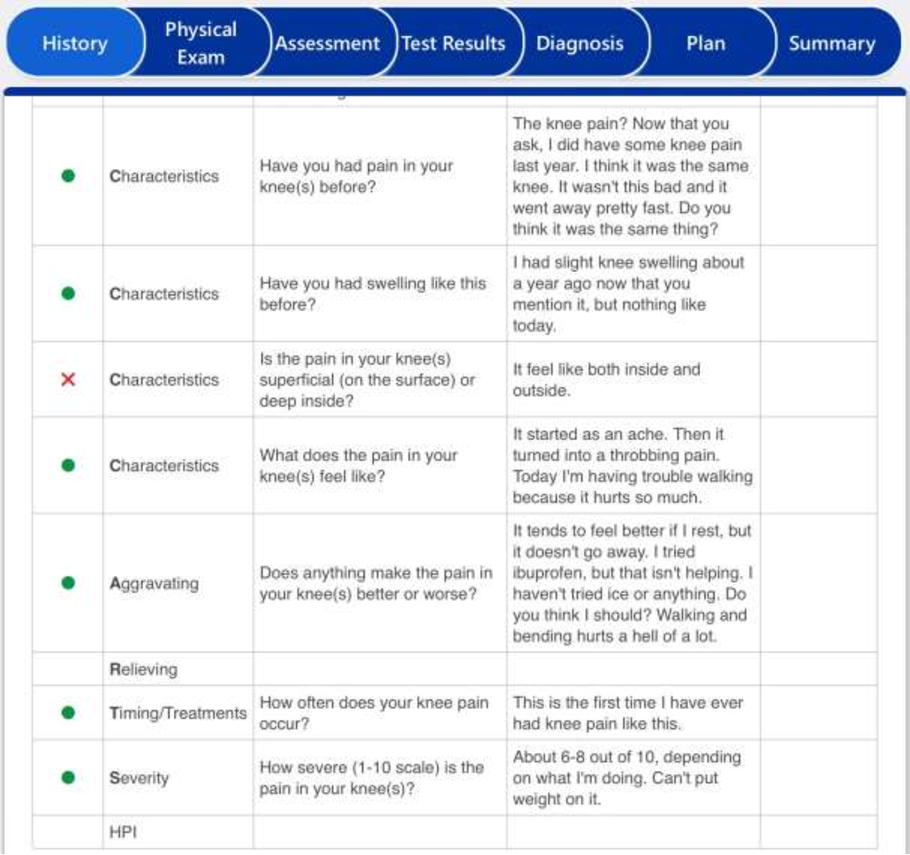The height and width of the screenshot is (855, 910).
Task: Click green dot in Timing/Treatments row
Action: 68,713
